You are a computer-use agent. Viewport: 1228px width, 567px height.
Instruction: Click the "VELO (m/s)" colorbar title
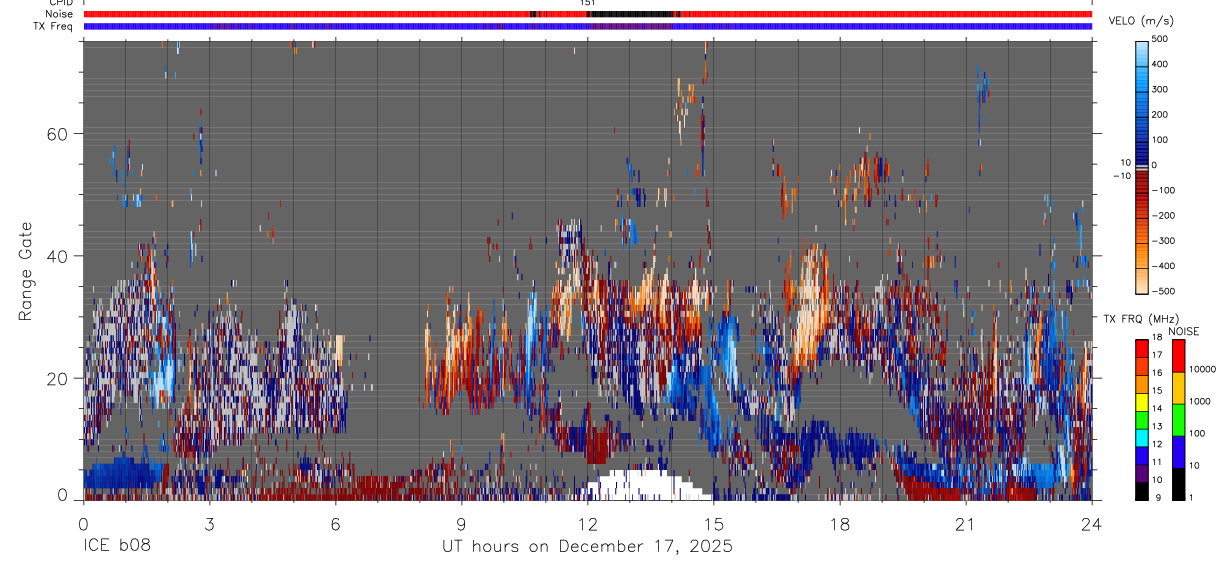tap(1143, 22)
